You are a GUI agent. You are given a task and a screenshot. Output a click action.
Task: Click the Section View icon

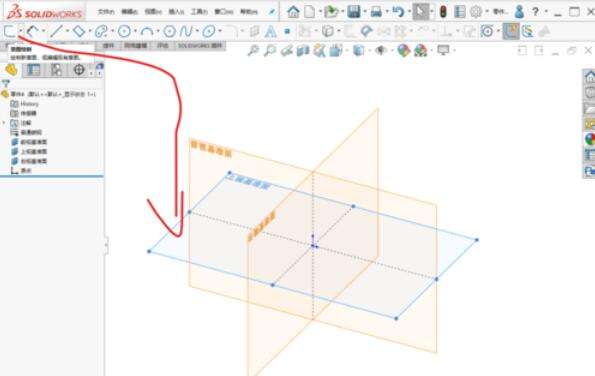coord(303,50)
